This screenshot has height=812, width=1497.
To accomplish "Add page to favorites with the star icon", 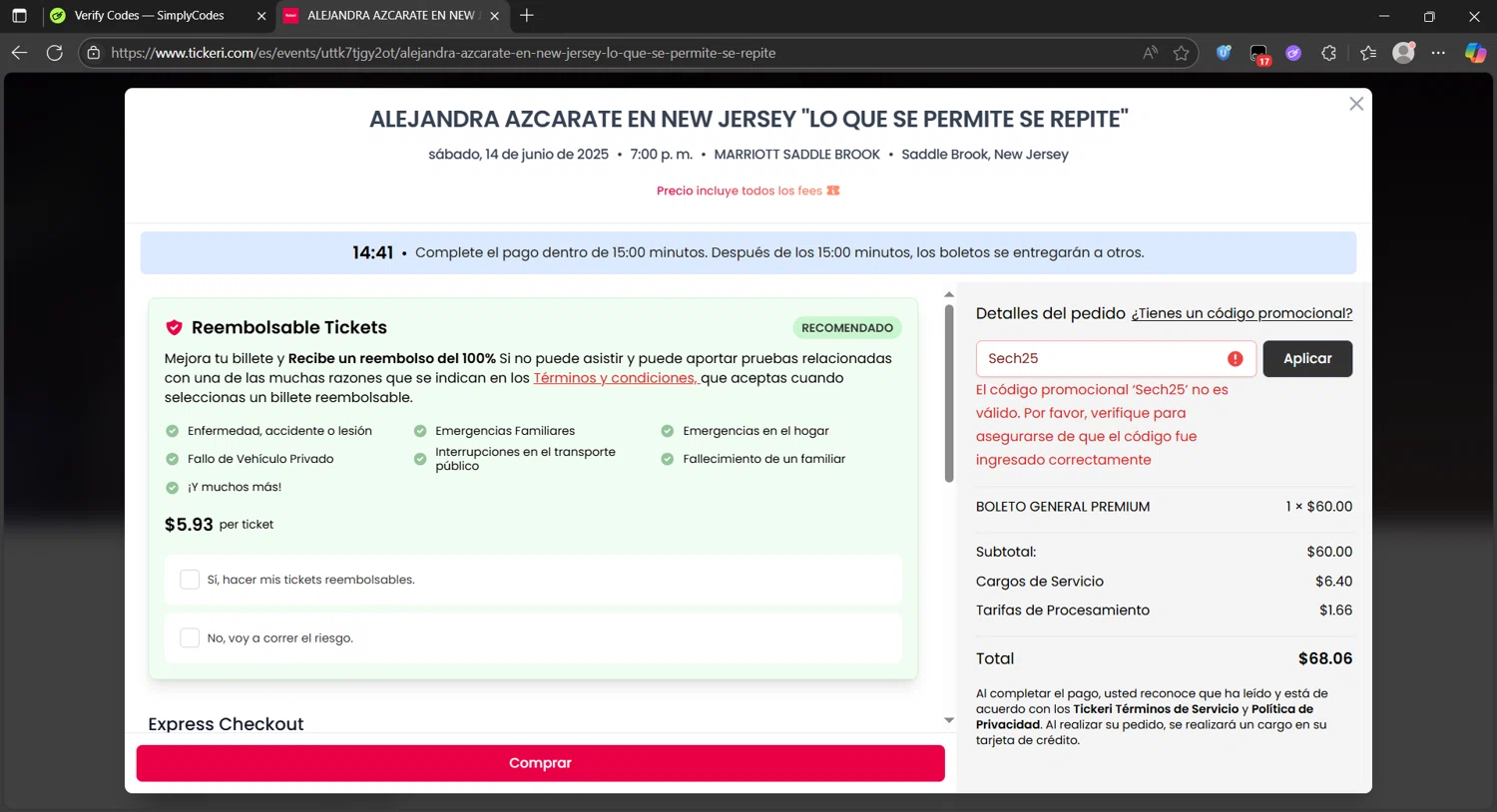I will pyautogui.click(x=1182, y=53).
